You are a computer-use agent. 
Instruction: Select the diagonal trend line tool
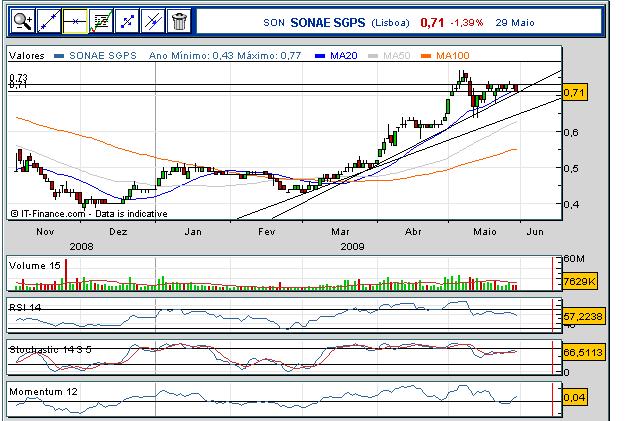pos(49,21)
